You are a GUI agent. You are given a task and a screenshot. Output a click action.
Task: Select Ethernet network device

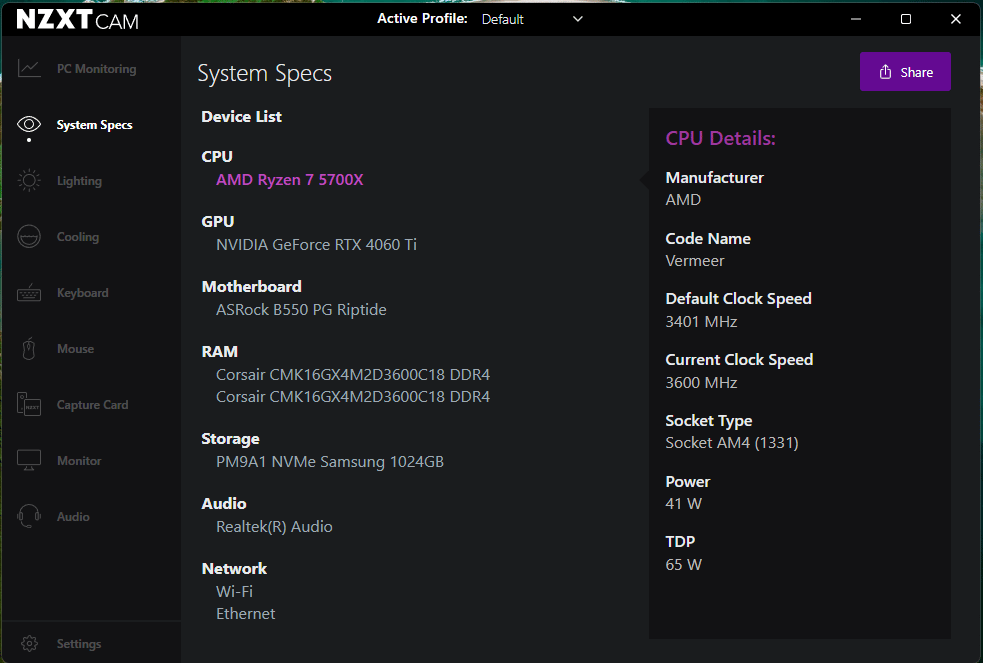coord(246,613)
